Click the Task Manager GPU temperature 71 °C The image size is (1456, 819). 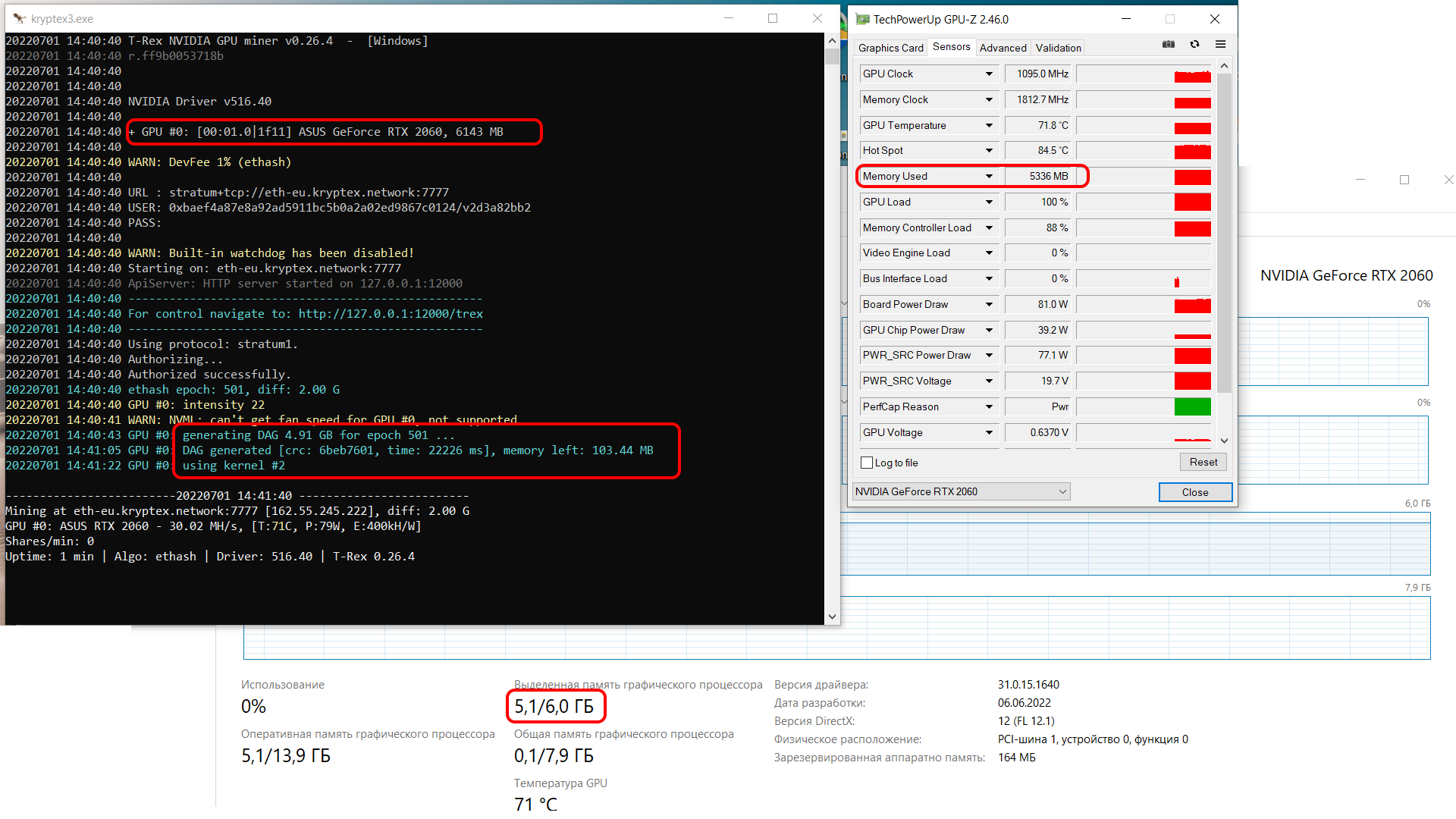pyautogui.click(x=535, y=805)
